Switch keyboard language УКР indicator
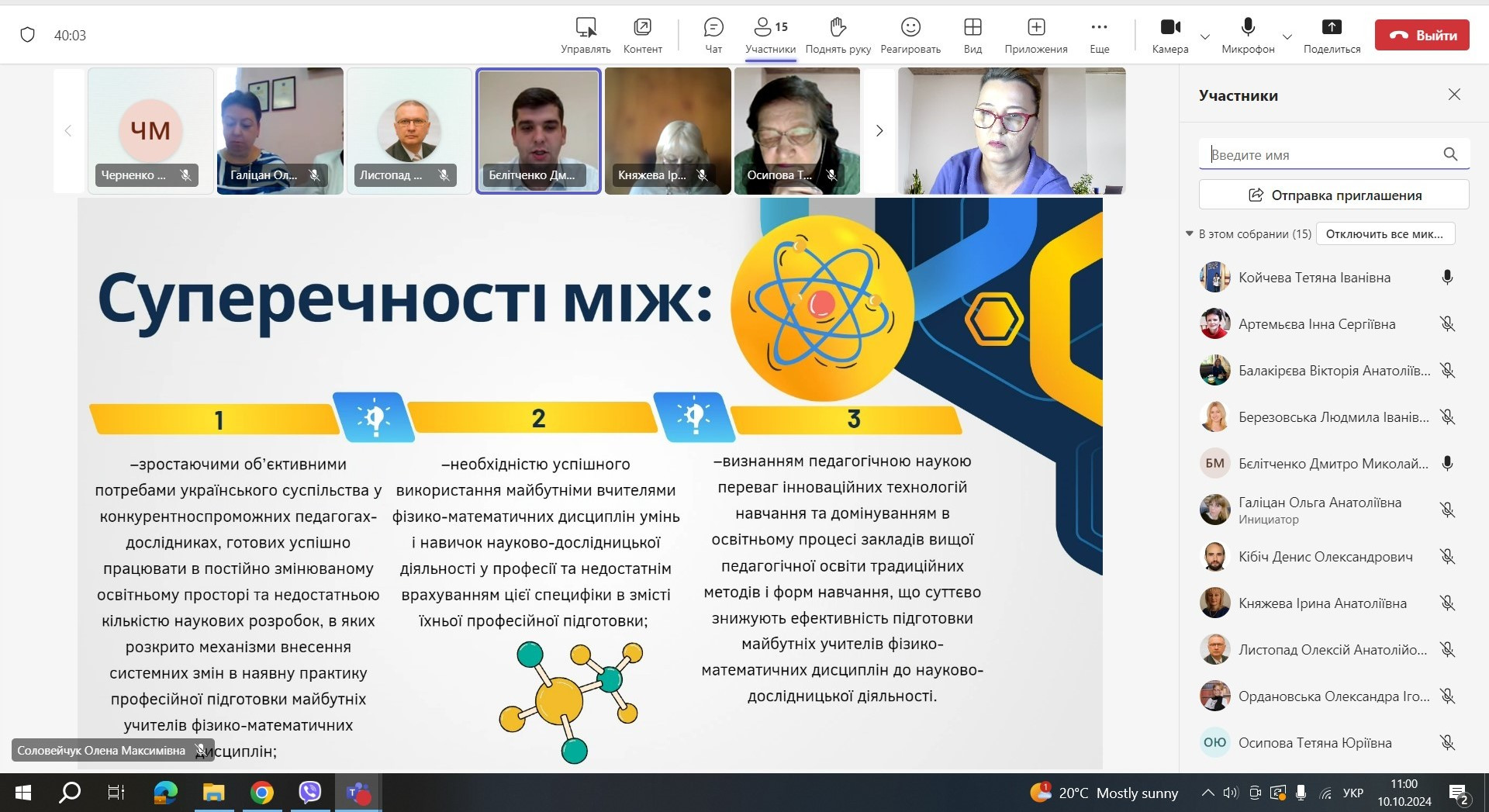 pos(1353,793)
